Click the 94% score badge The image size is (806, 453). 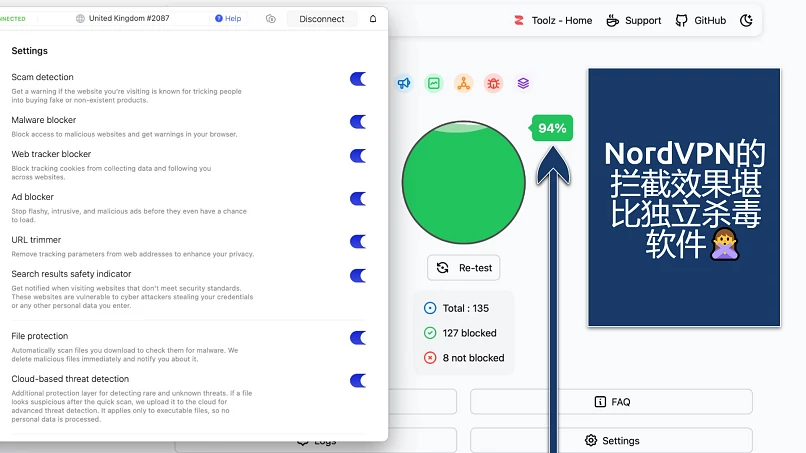point(552,128)
